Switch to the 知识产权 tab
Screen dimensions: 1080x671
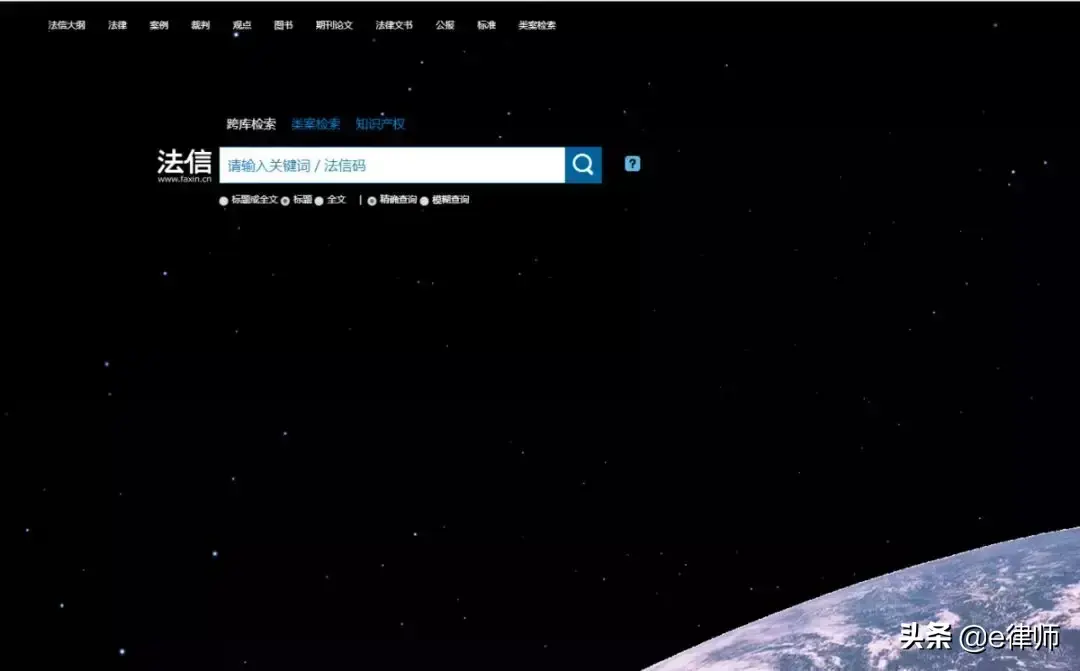tap(380, 124)
